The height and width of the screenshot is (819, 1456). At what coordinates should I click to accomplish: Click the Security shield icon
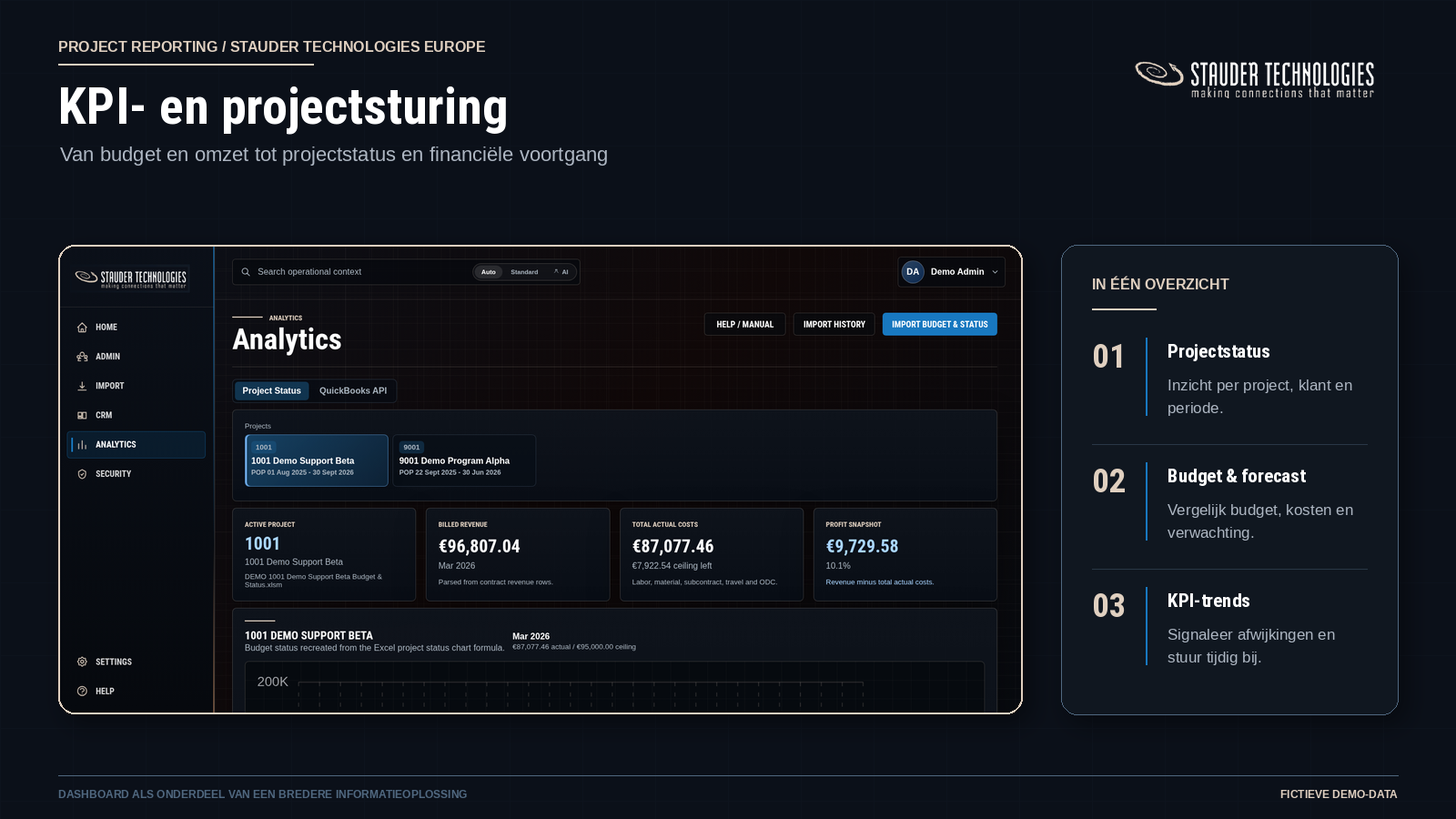pyautogui.click(x=82, y=474)
